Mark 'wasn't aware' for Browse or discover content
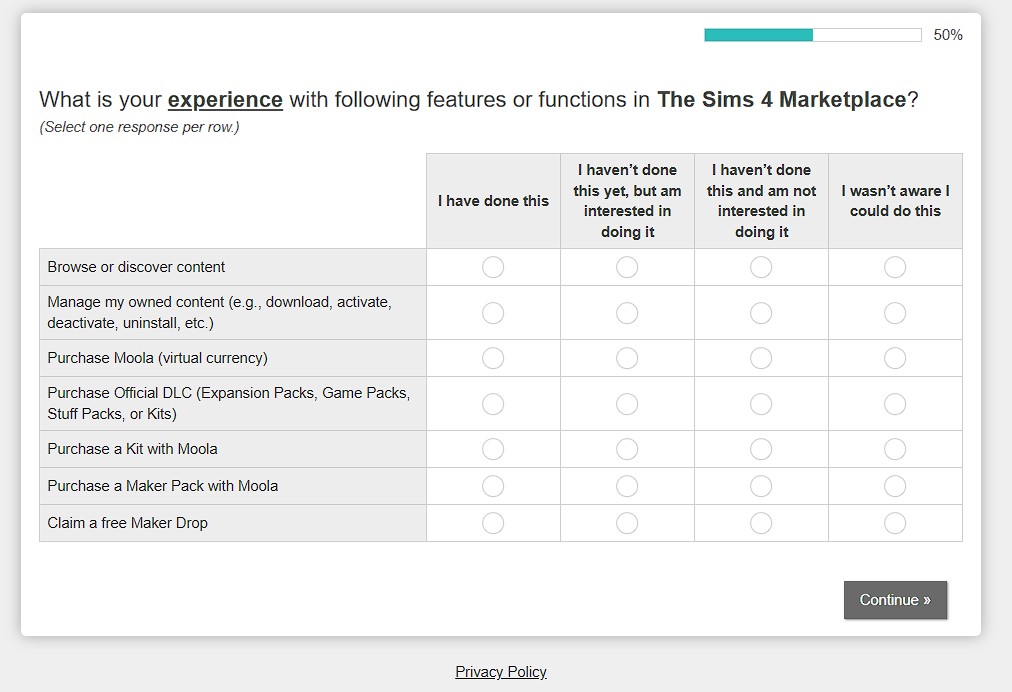1012x692 pixels. coord(895,267)
